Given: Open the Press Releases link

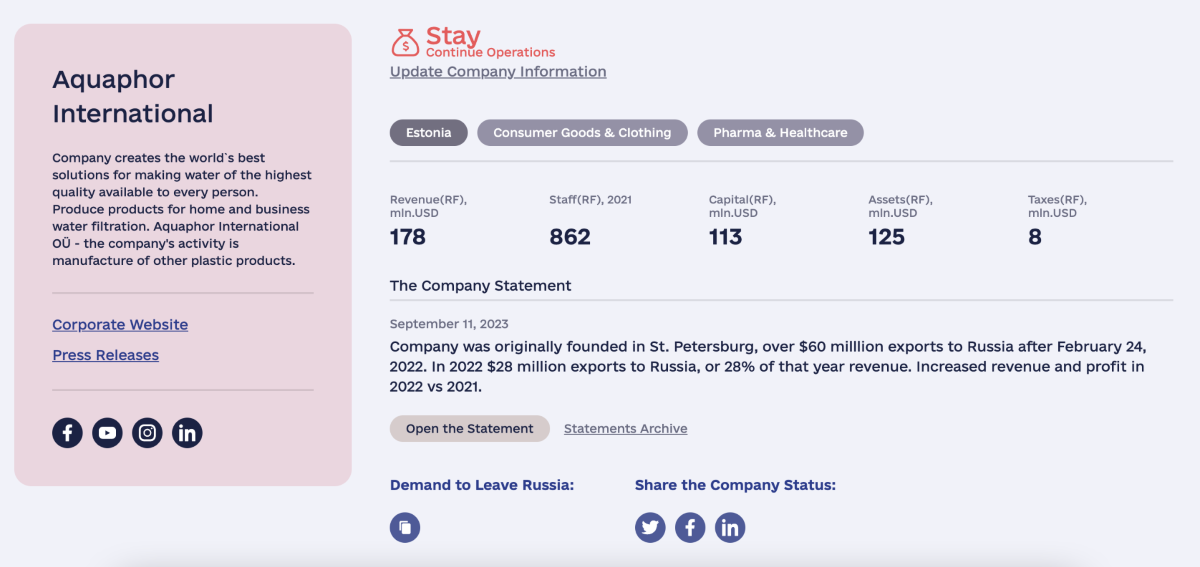Looking at the screenshot, I should pyautogui.click(x=105, y=355).
